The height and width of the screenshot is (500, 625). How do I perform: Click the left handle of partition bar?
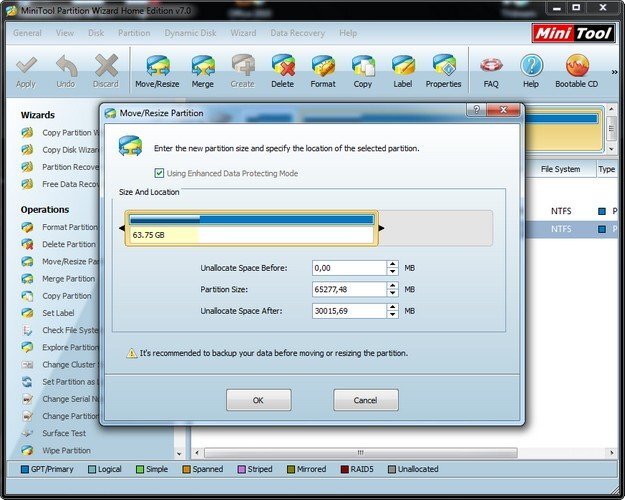pos(122,228)
